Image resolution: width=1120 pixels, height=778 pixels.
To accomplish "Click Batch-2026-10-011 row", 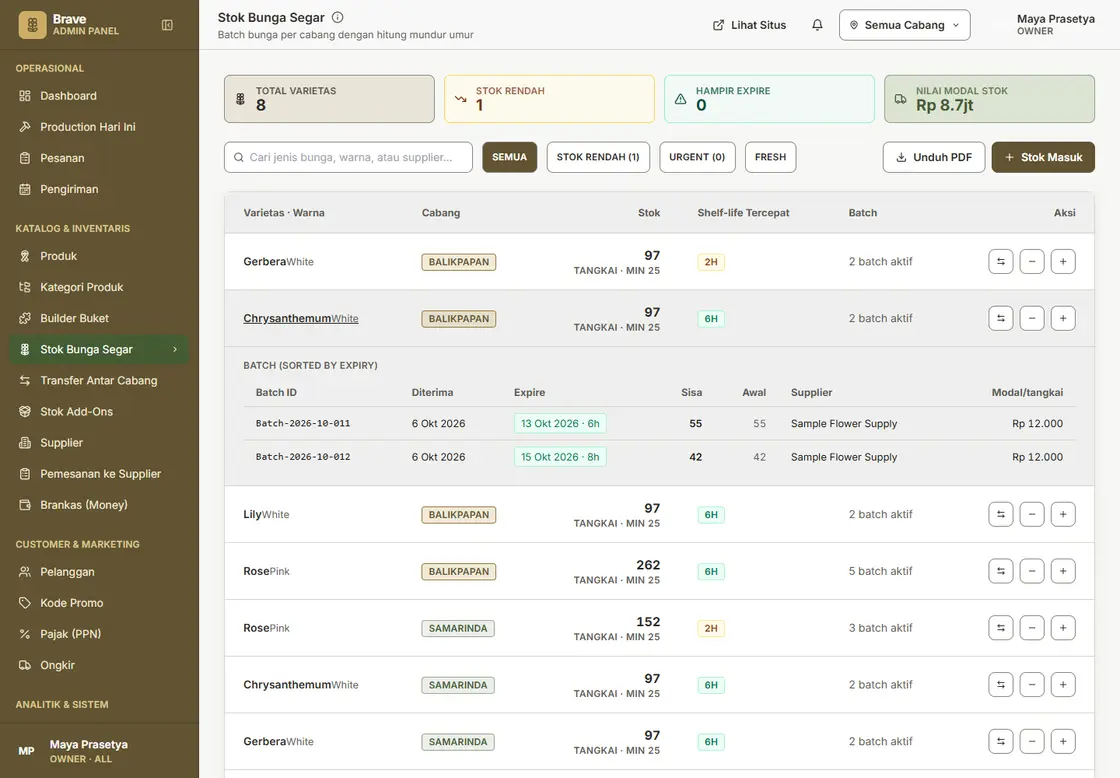I will [x=659, y=424].
